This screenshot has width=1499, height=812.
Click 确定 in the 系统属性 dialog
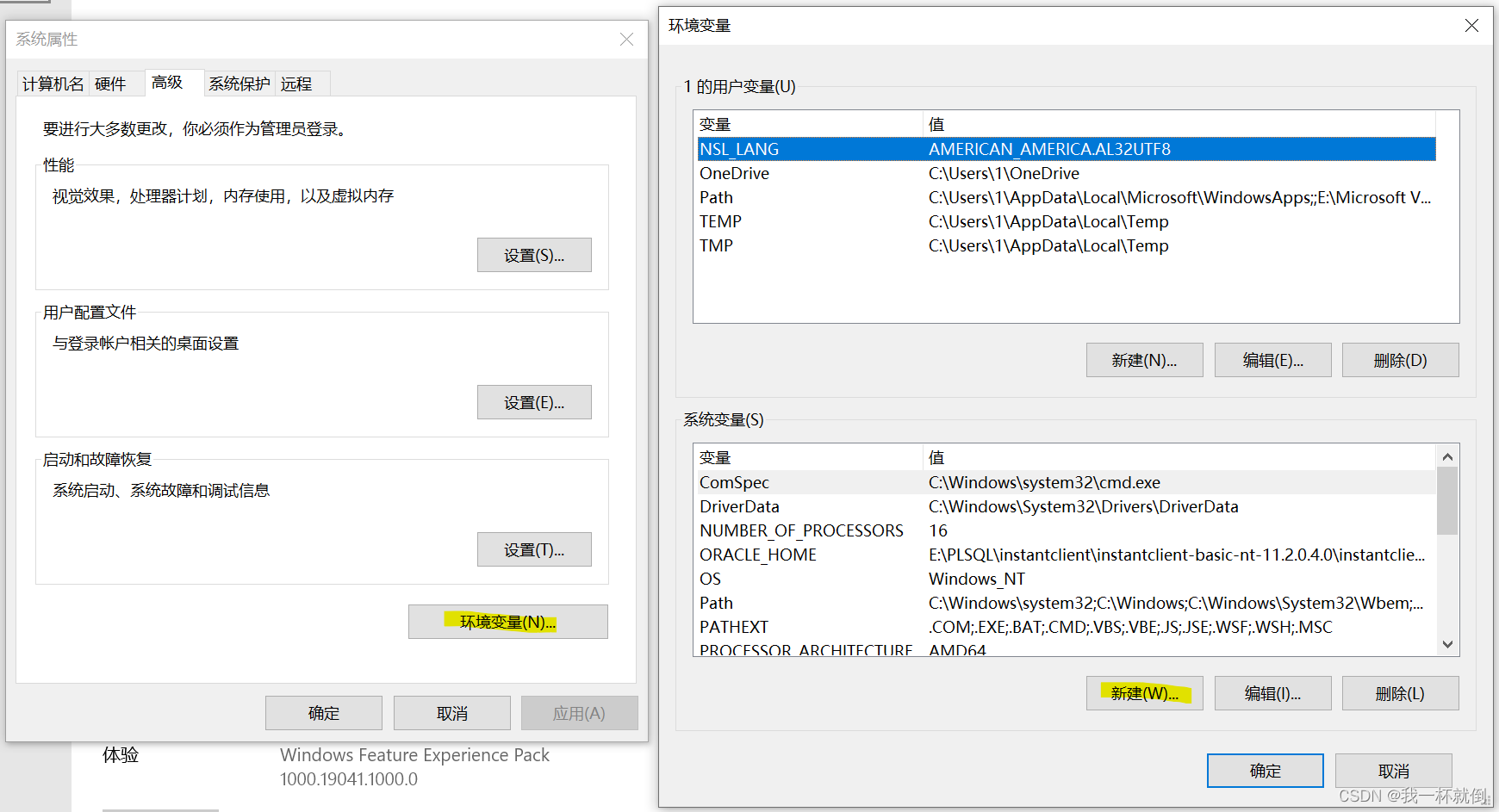pos(323,712)
